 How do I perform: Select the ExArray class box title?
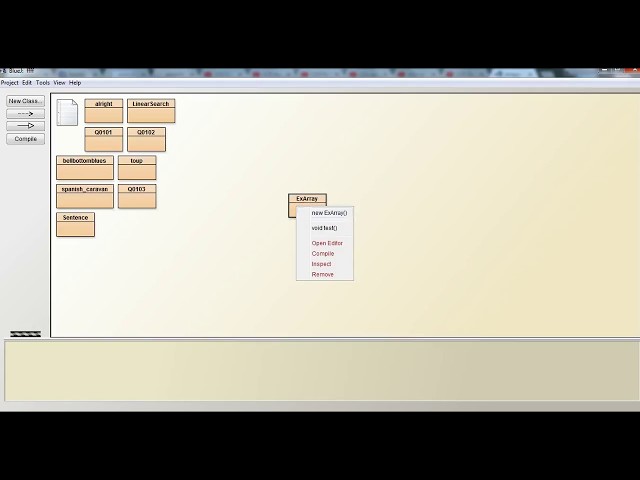tap(307, 199)
